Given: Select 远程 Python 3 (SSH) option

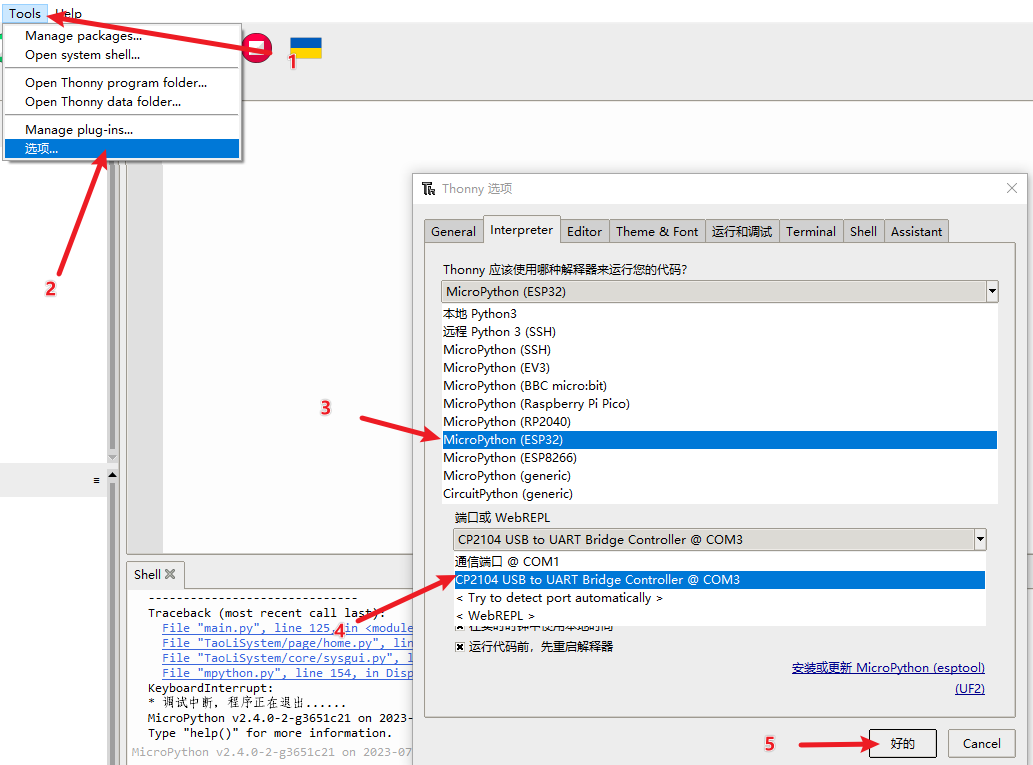Looking at the screenshot, I should [719, 331].
